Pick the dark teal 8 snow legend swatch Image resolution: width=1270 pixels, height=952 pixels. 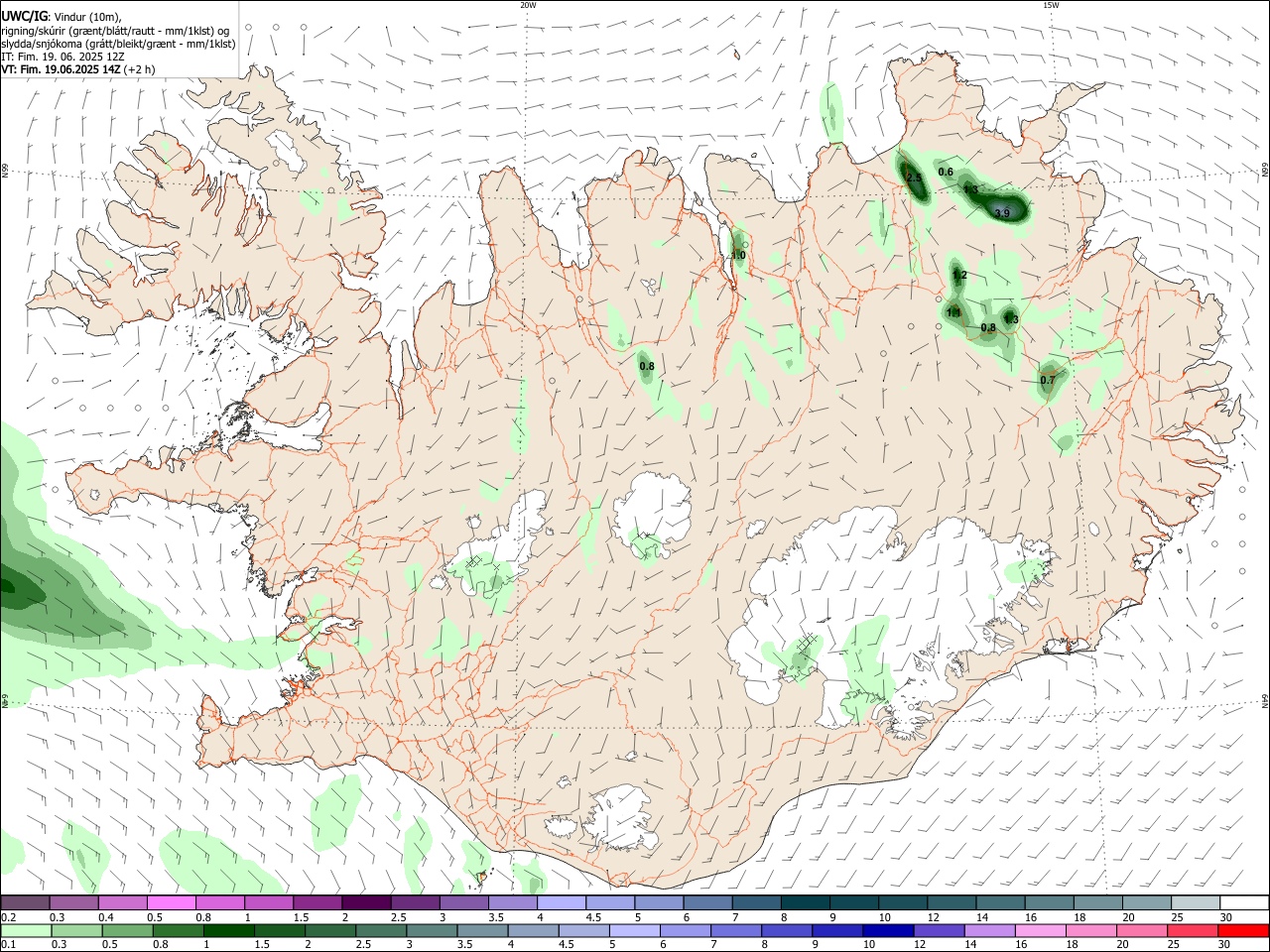[804, 902]
